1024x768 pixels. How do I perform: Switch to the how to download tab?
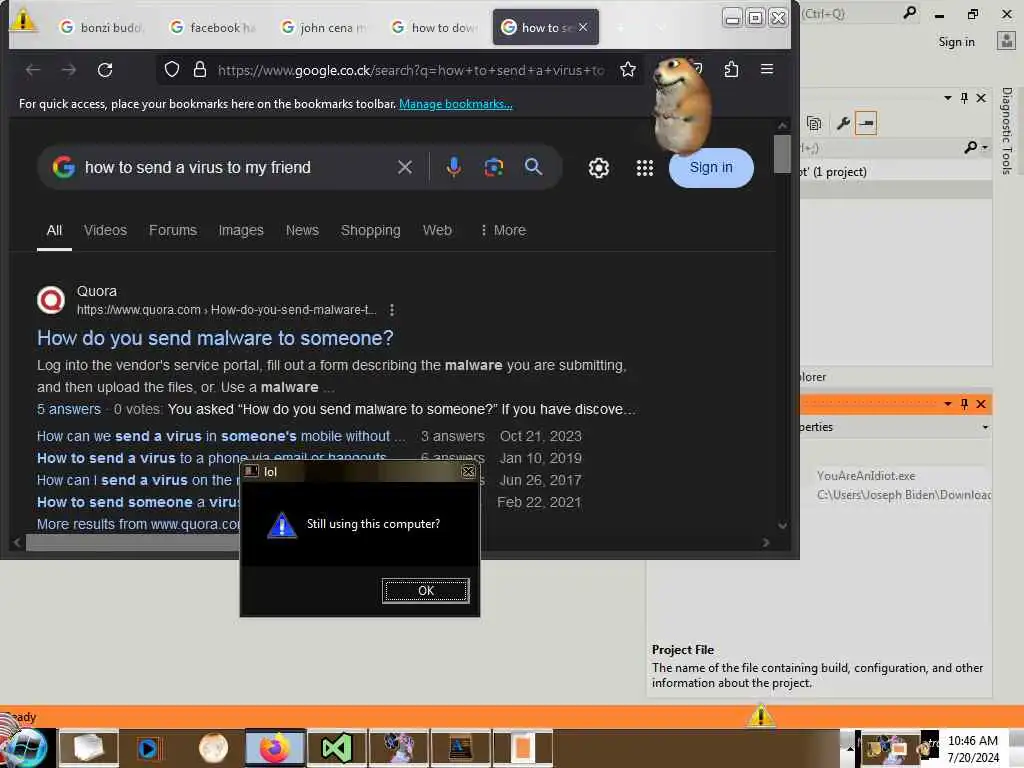coord(435,27)
